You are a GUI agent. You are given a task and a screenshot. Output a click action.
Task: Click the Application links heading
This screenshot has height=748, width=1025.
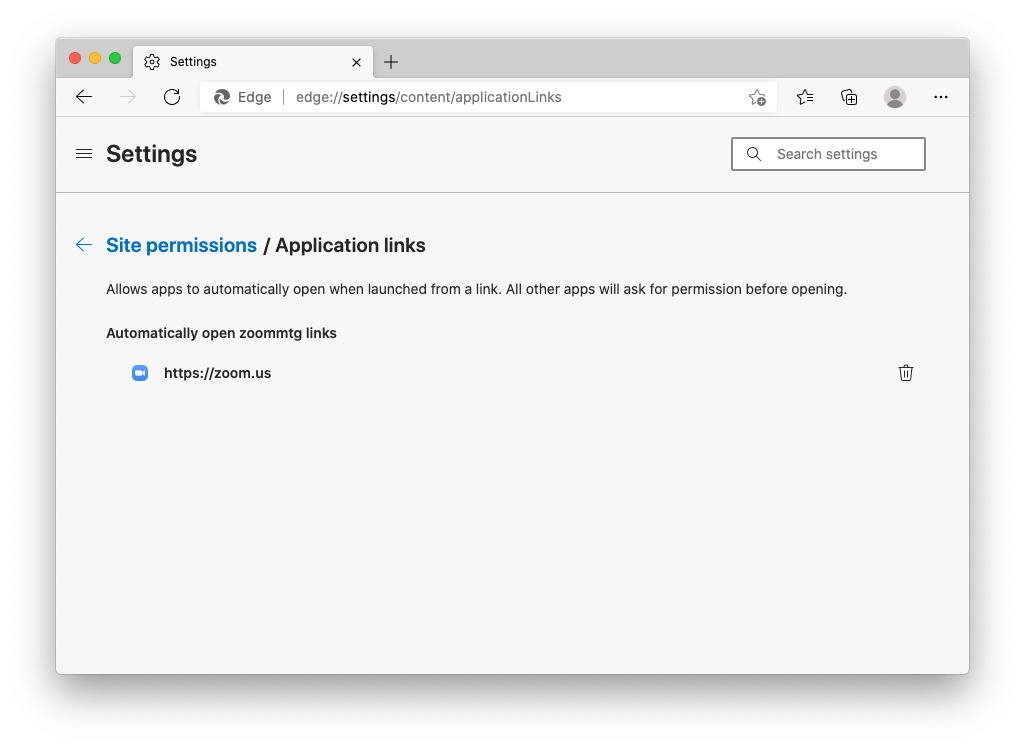click(350, 245)
